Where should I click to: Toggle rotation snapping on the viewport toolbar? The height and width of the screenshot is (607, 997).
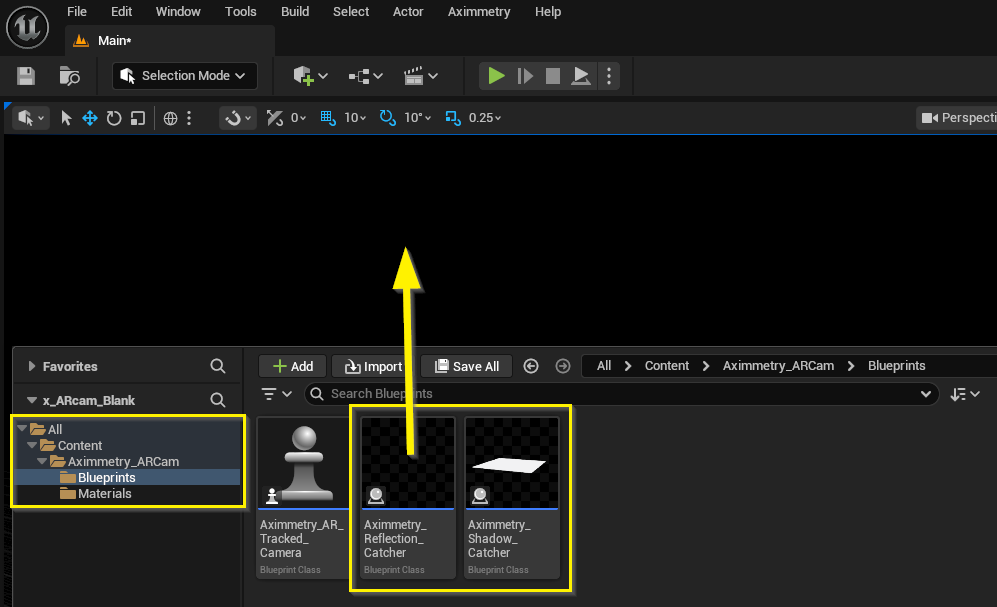[x=388, y=118]
